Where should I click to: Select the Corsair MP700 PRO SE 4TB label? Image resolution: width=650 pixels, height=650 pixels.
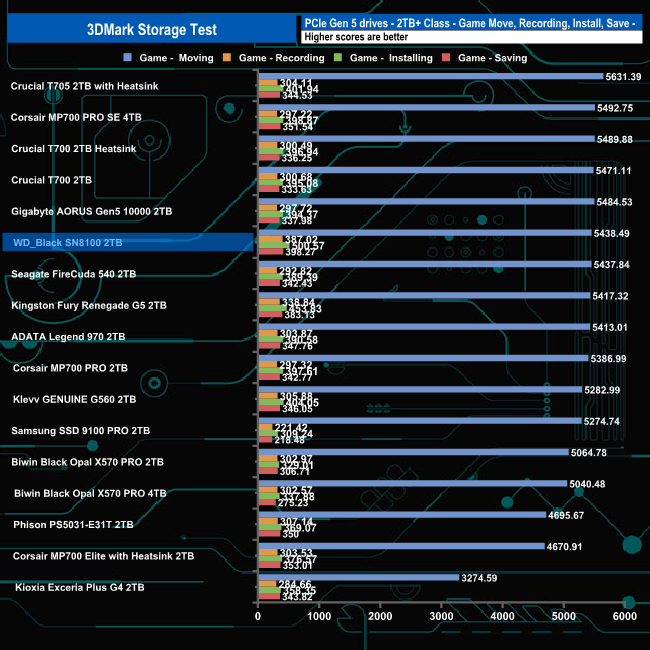coord(76,117)
